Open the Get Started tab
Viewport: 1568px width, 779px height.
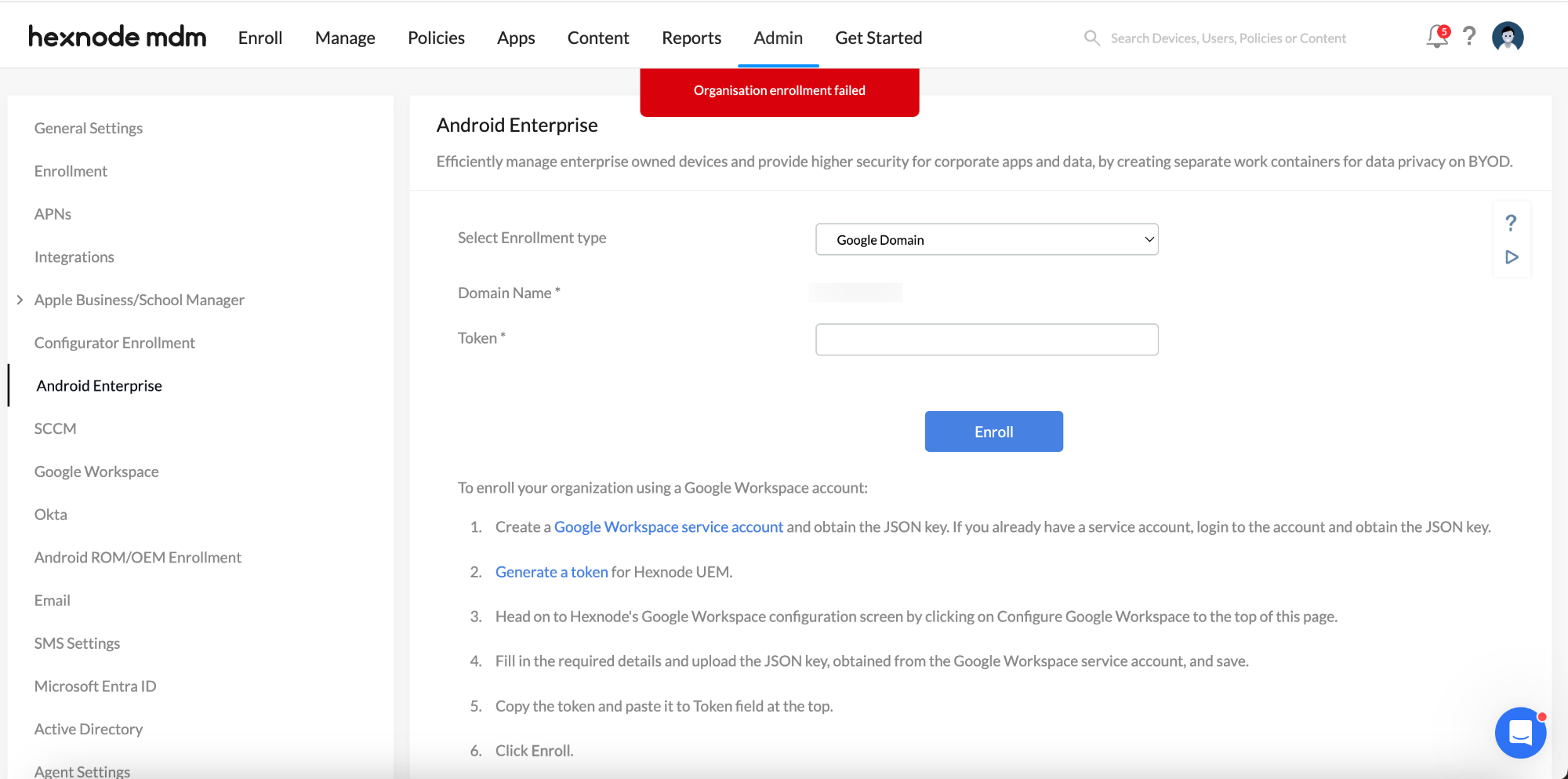pyautogui.click(x=879, y=38)
